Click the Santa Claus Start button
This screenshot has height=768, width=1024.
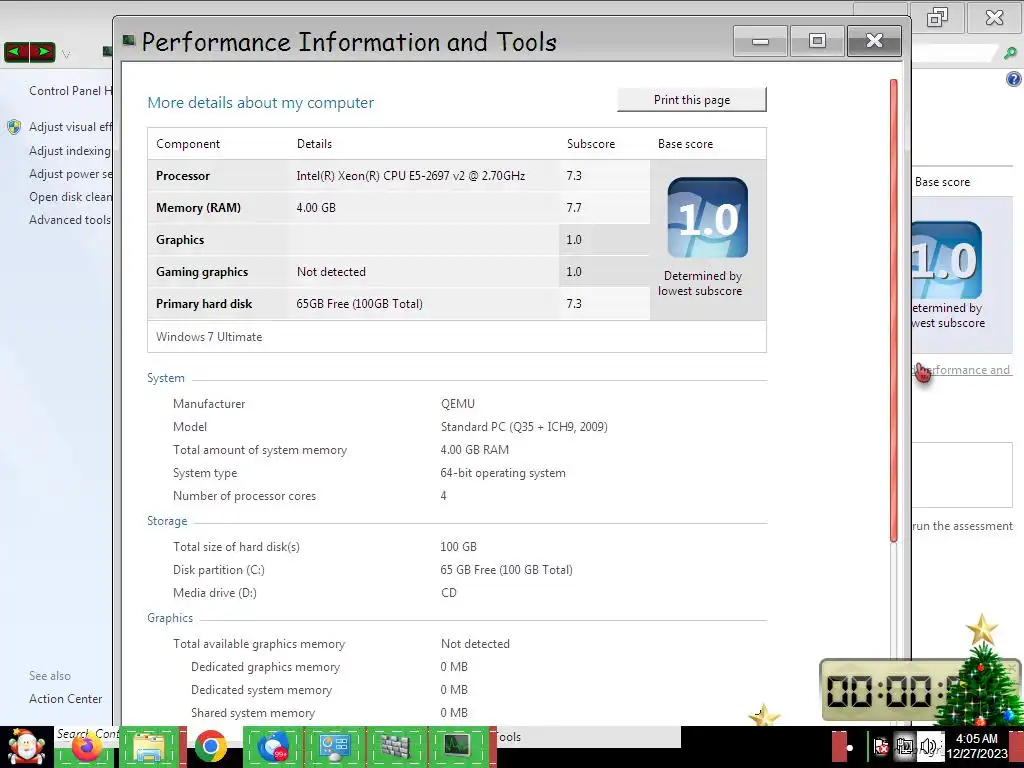(x=25, y=747)
